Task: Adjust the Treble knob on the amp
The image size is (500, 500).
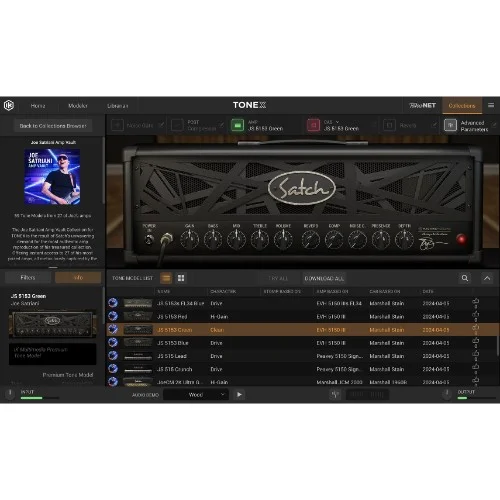Action: coord(260,240)
